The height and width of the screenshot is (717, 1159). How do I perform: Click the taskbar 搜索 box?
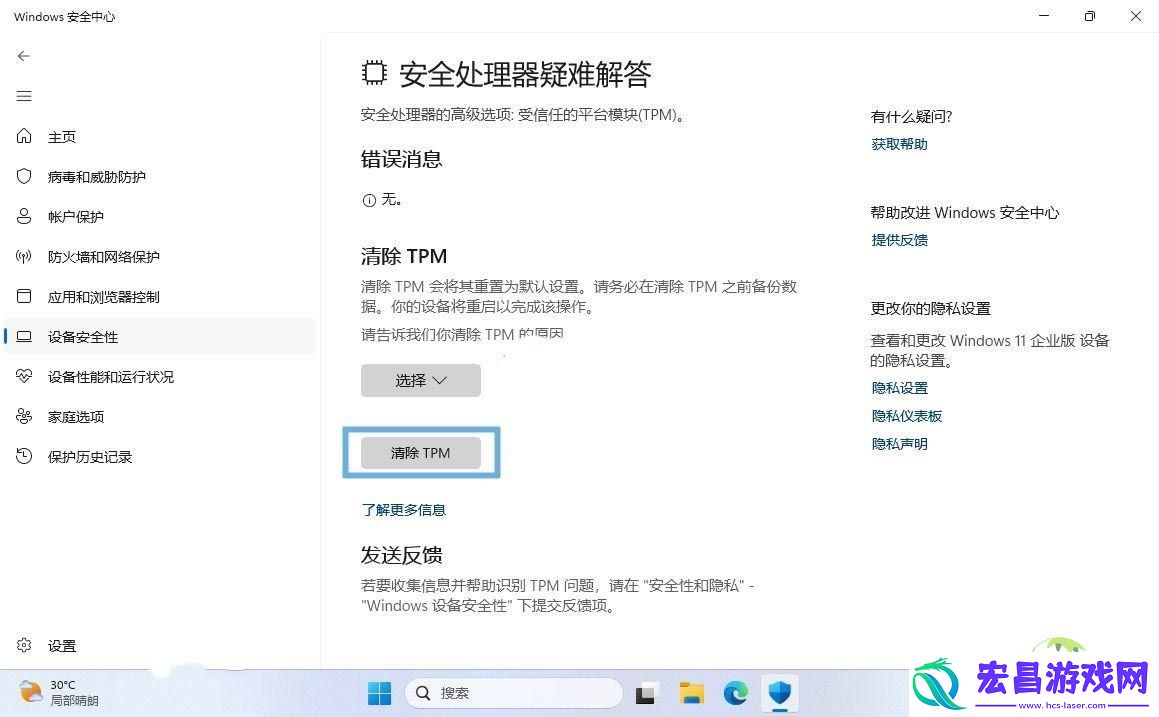pos(514,693)
